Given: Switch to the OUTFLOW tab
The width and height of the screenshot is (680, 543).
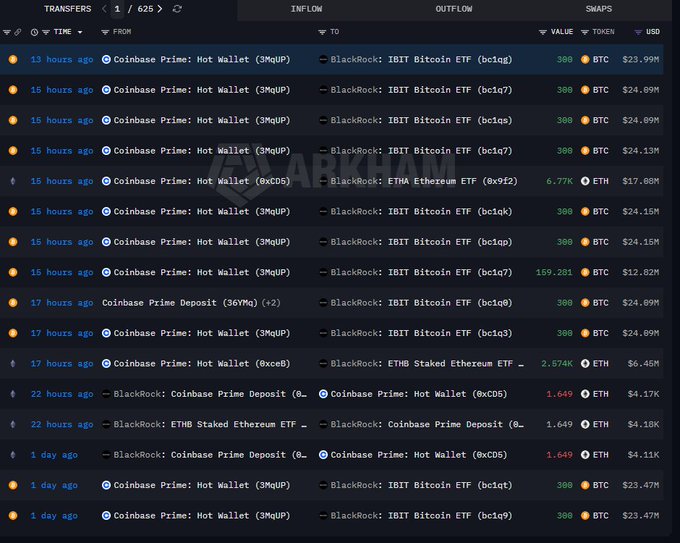Looking at the screenshot, I should (x=454, y=9).
